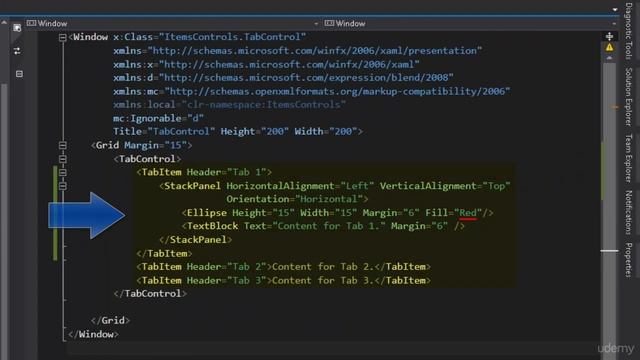
Task: Click the closing </StackPanel> tag
Action: point(196,240)
